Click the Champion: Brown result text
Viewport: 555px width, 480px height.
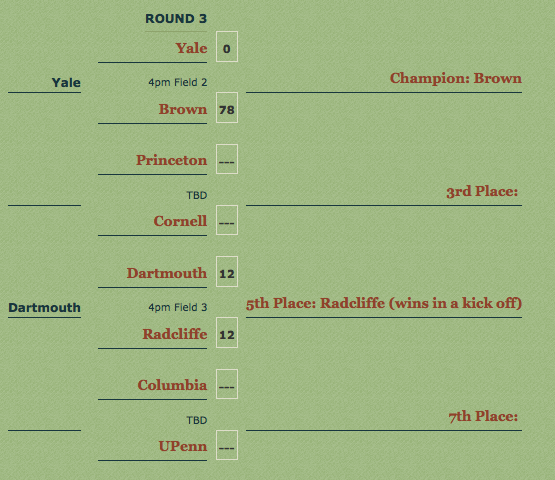(456, 78)
